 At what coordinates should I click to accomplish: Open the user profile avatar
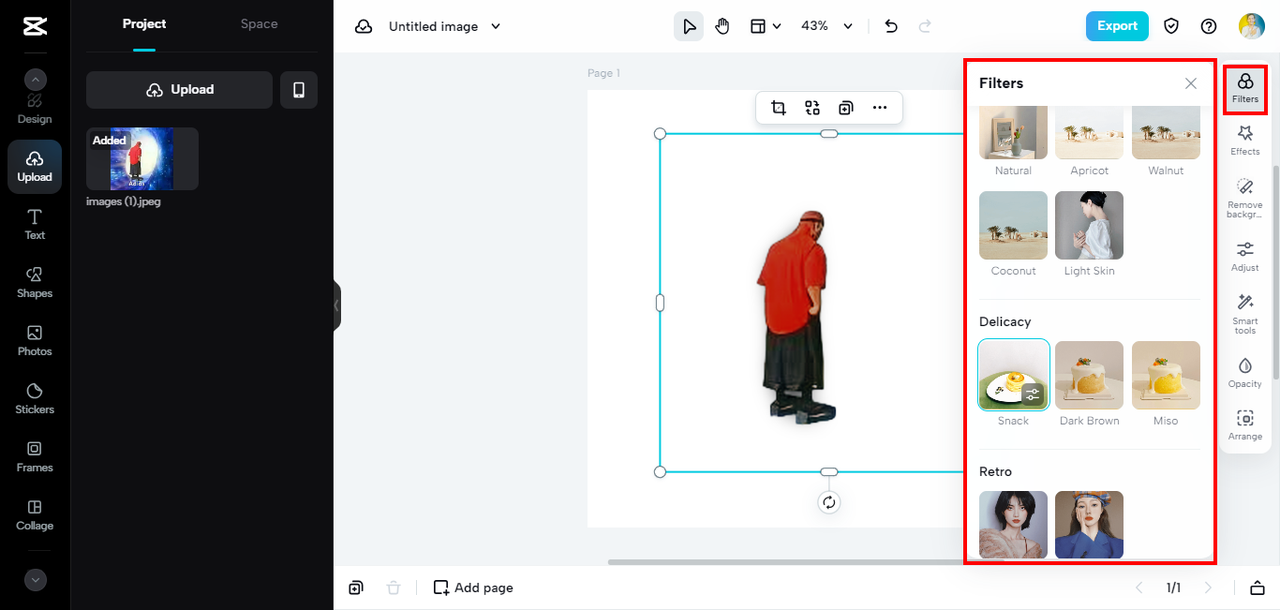tap(1251, 26)
